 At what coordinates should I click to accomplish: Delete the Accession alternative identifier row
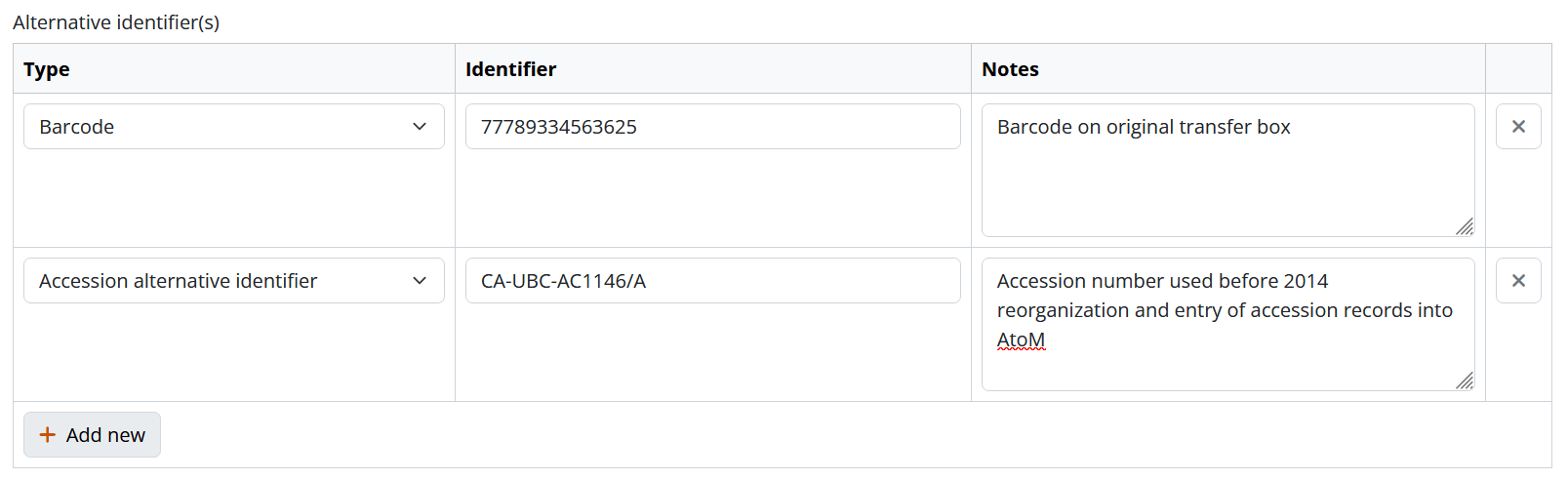click(x=1517, y=281)
